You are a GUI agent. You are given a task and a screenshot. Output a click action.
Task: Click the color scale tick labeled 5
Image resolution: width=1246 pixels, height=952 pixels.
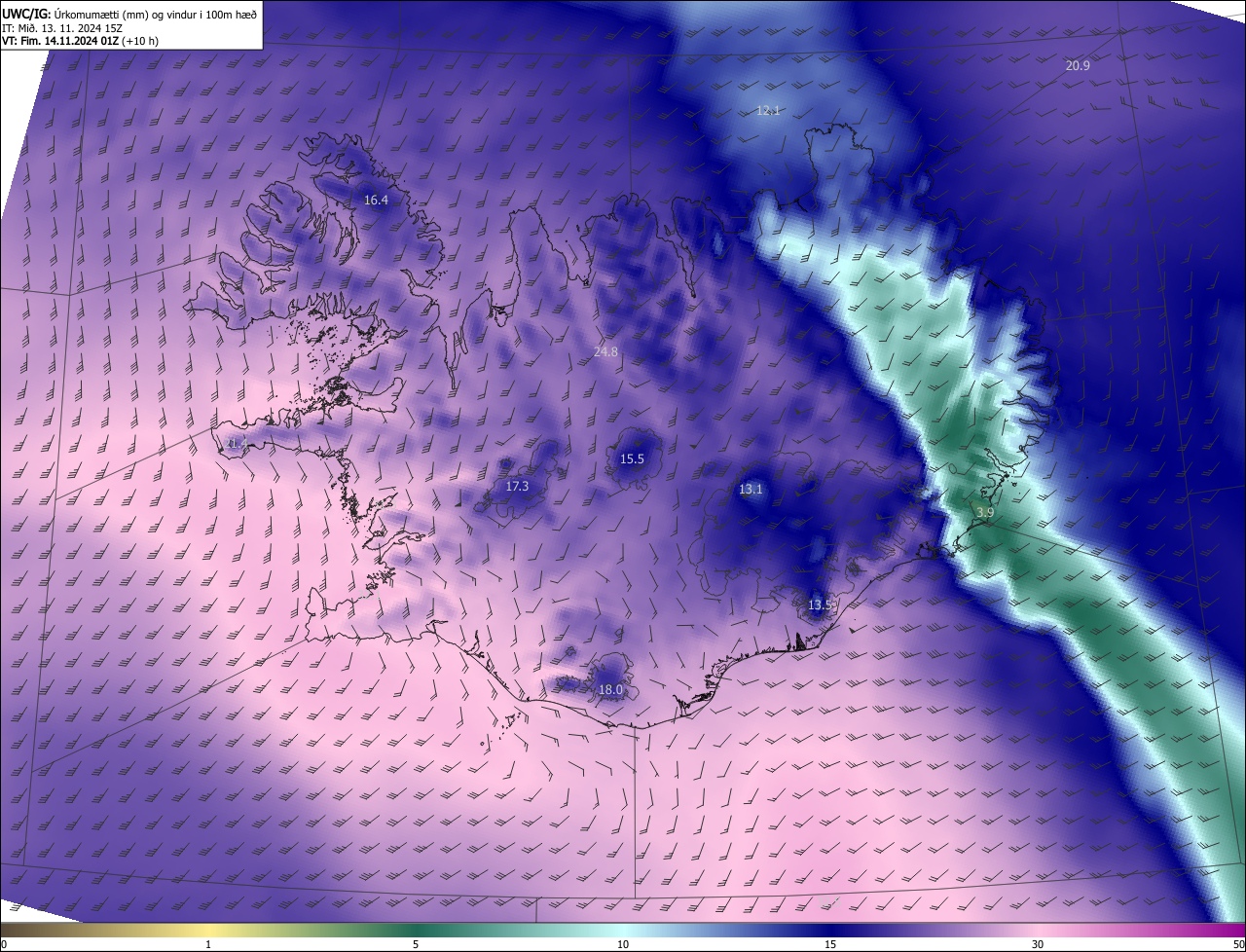coord(416,944)
